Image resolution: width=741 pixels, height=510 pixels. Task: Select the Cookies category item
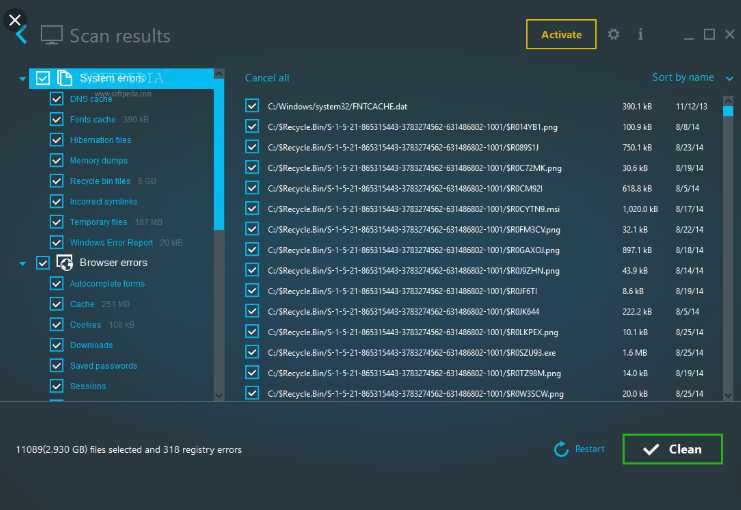coord(85,325)
